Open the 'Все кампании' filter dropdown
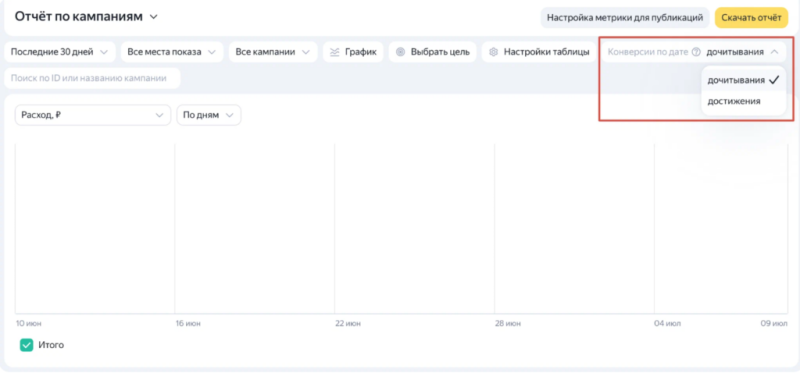The image size is (800, 373). [x=273, y=52]
